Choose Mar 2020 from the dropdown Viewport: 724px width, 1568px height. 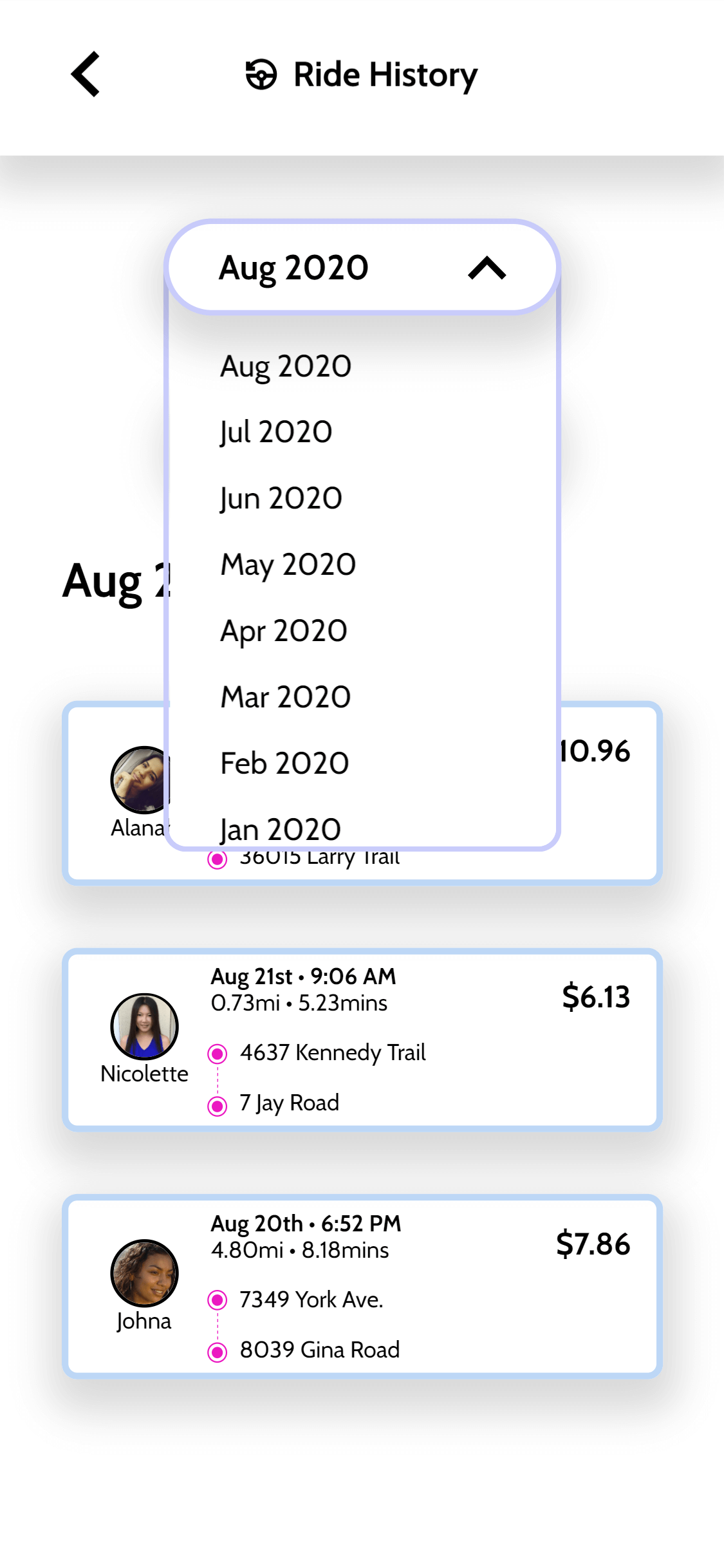click(286, 697)
